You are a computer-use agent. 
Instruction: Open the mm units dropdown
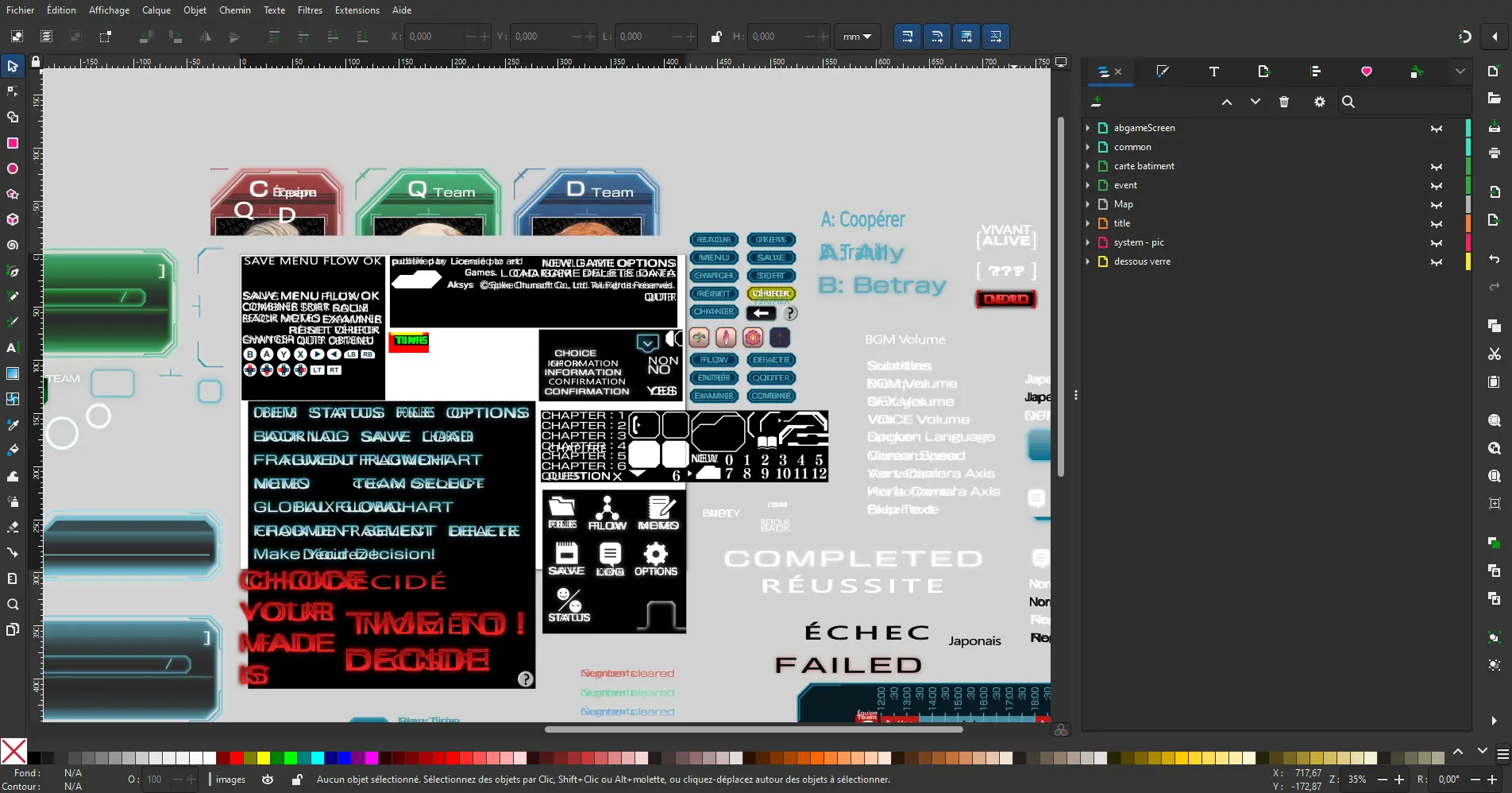tap(857, 37)
